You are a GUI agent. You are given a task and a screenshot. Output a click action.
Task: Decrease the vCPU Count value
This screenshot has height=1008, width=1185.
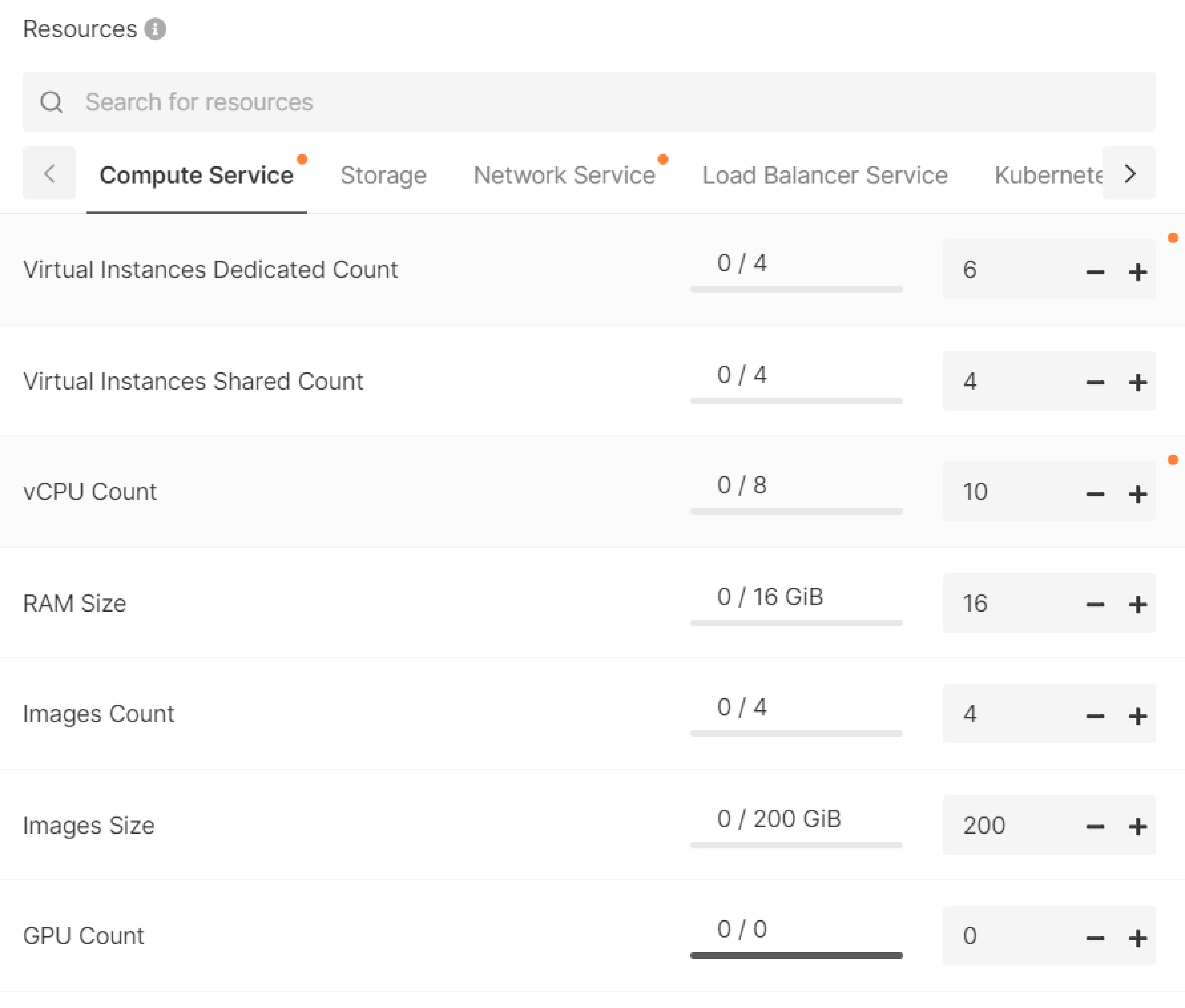[x=1095, y=494]
